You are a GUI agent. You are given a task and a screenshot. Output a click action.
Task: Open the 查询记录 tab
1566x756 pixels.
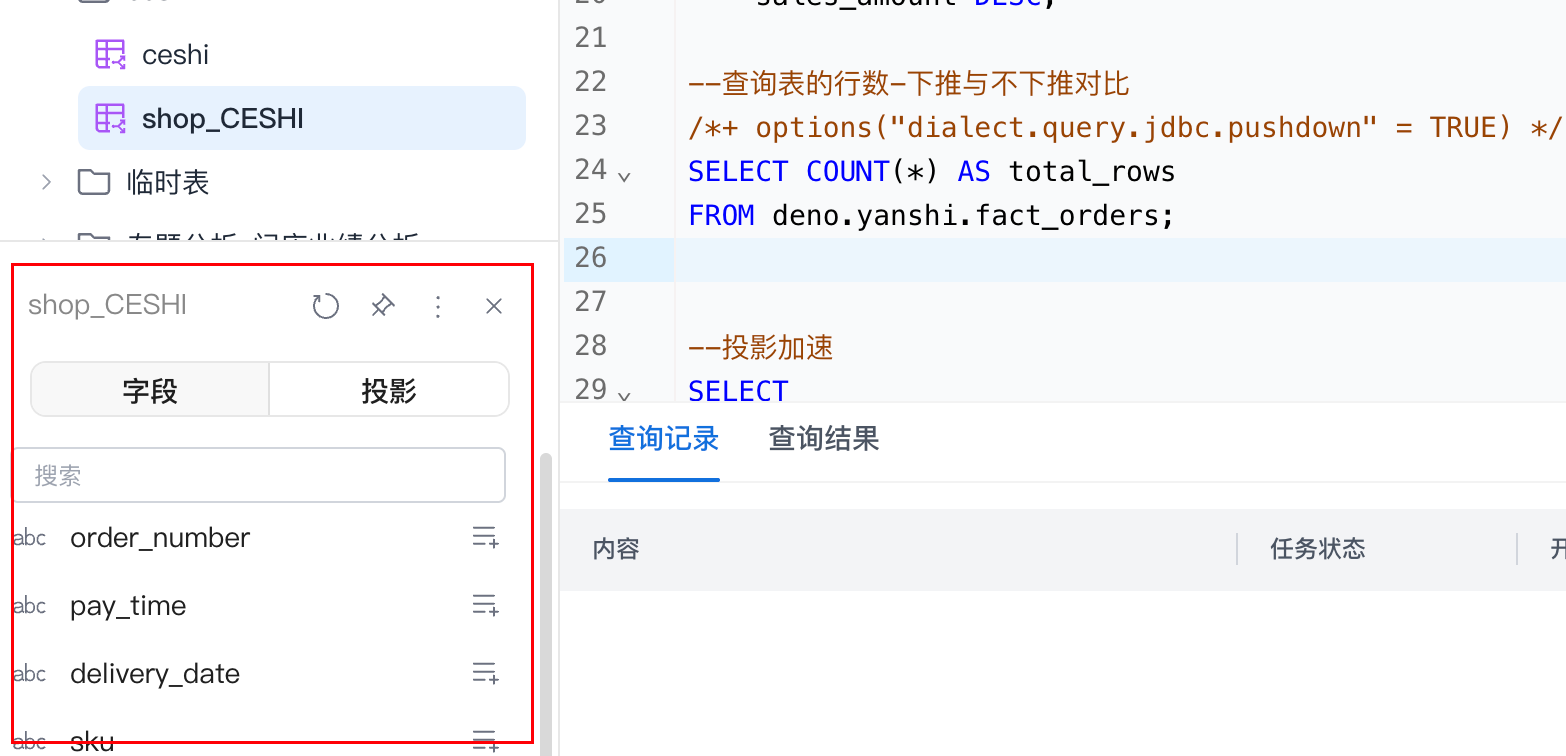tap(664, 439)
